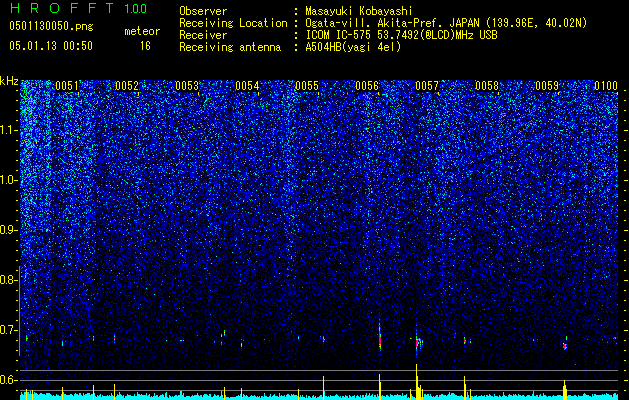Click the long red meteor echo below 0056
Screen dimensions: 629x400
click(379, 337)
